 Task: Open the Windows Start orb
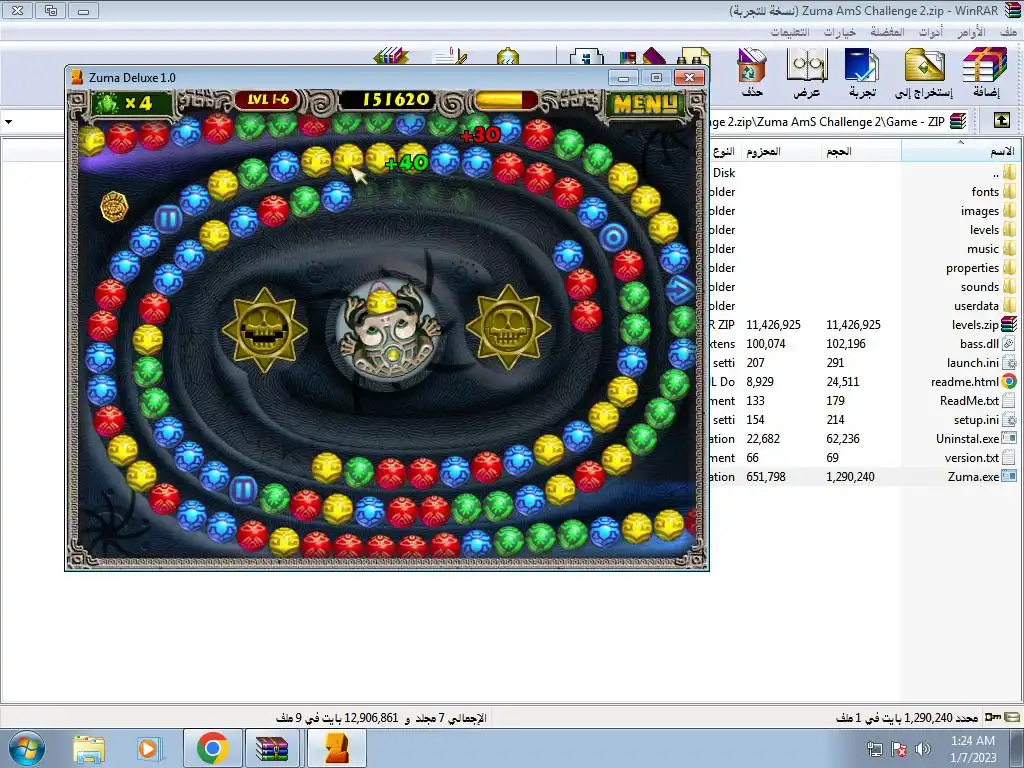click(27, 748)
